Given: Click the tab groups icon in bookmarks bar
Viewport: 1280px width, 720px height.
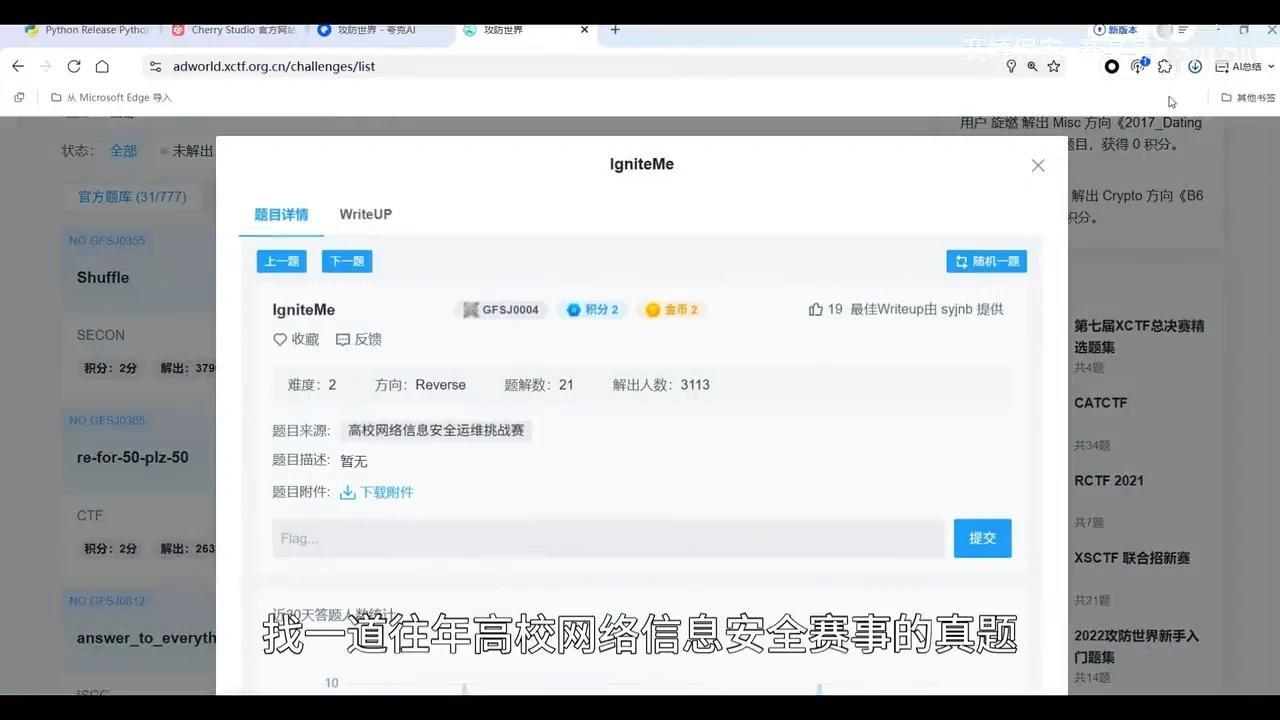Looking at the screenshot, I should click(x=19, y=98).
